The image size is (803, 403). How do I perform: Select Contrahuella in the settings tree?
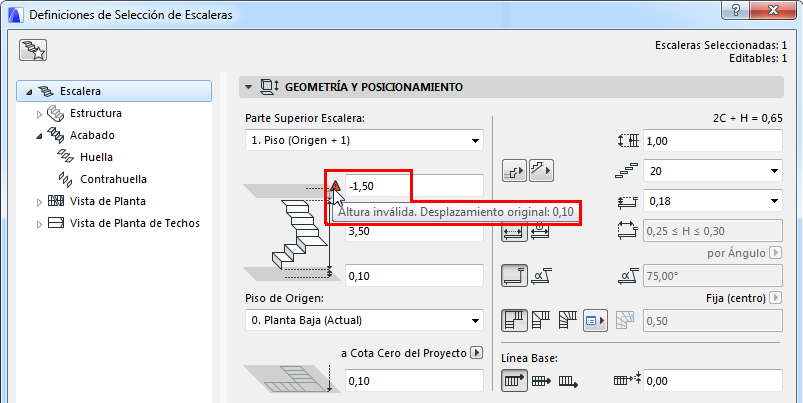pos(114,179)
